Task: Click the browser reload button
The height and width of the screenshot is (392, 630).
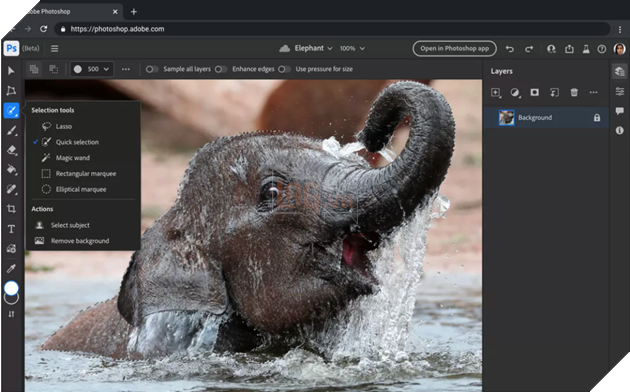Action: point(43,29)
